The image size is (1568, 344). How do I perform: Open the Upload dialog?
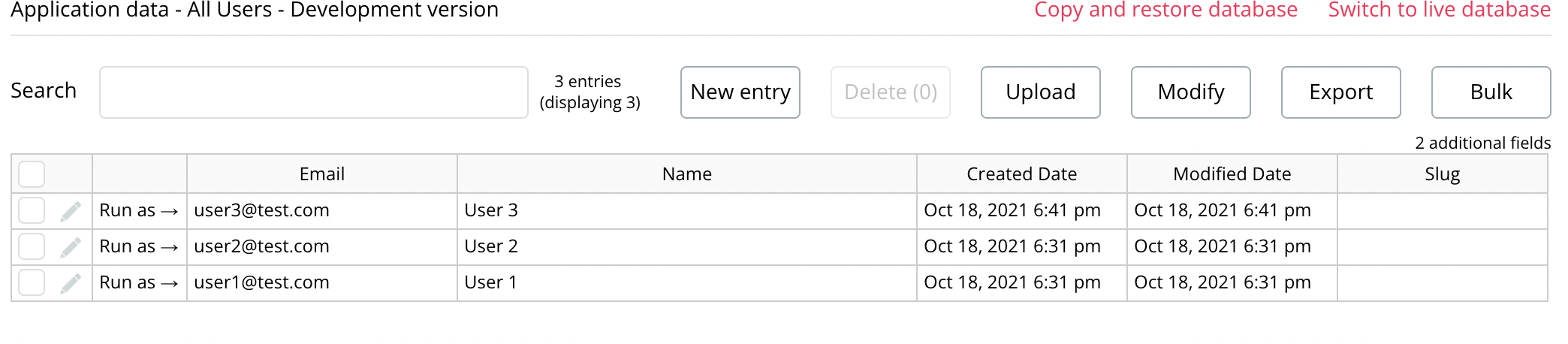(x=1041, y=92)
